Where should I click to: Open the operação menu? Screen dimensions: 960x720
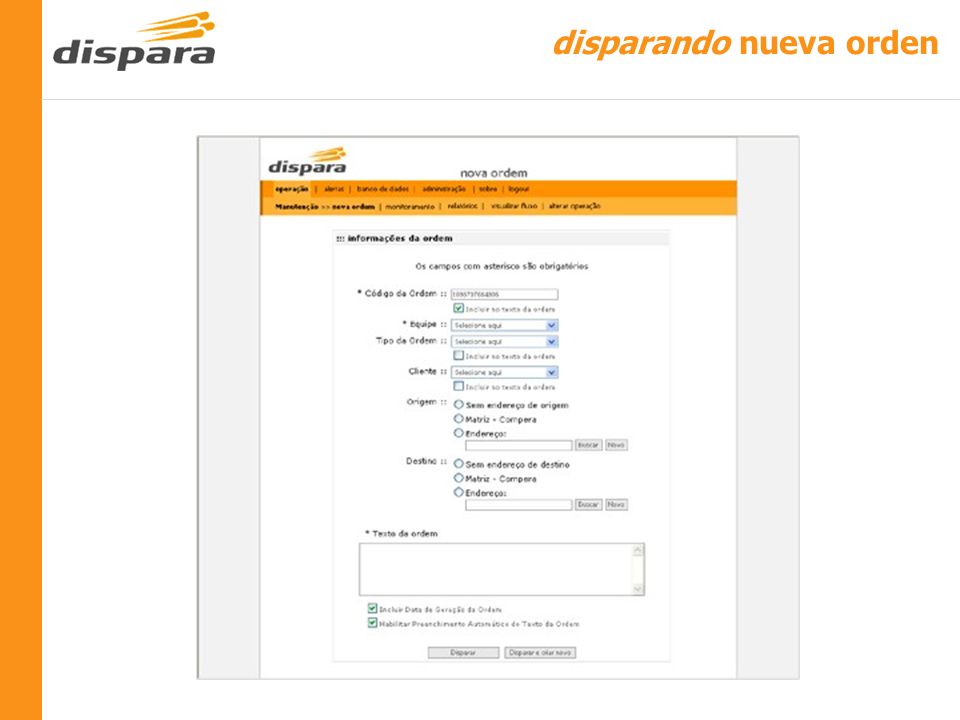point(291,189)
